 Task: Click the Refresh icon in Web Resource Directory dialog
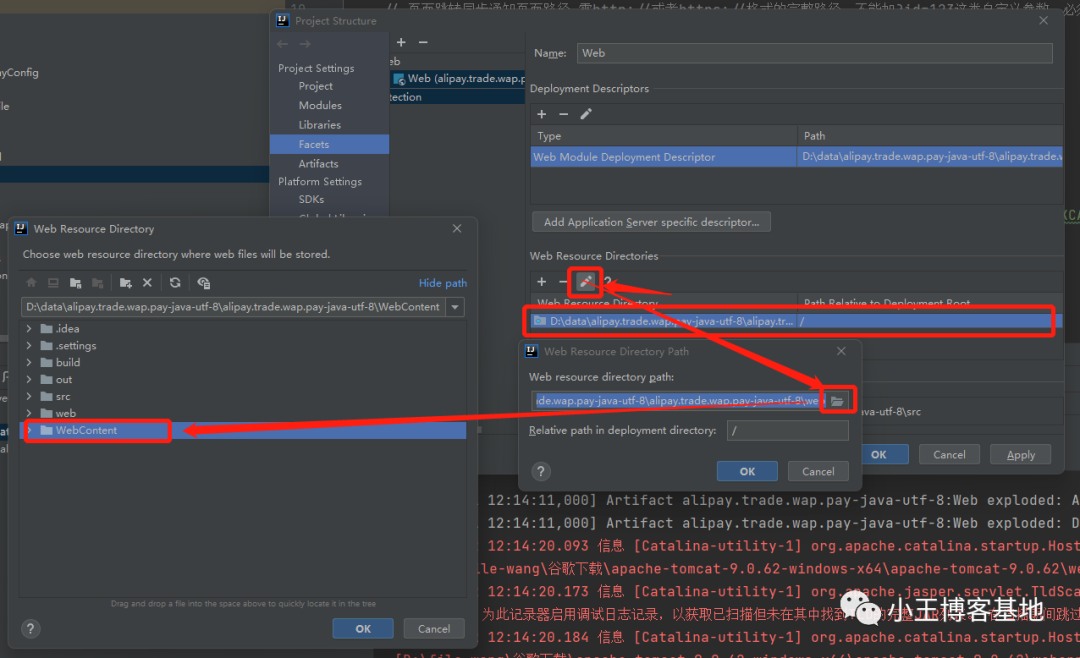pyautogui.click(x=175, y=283)
